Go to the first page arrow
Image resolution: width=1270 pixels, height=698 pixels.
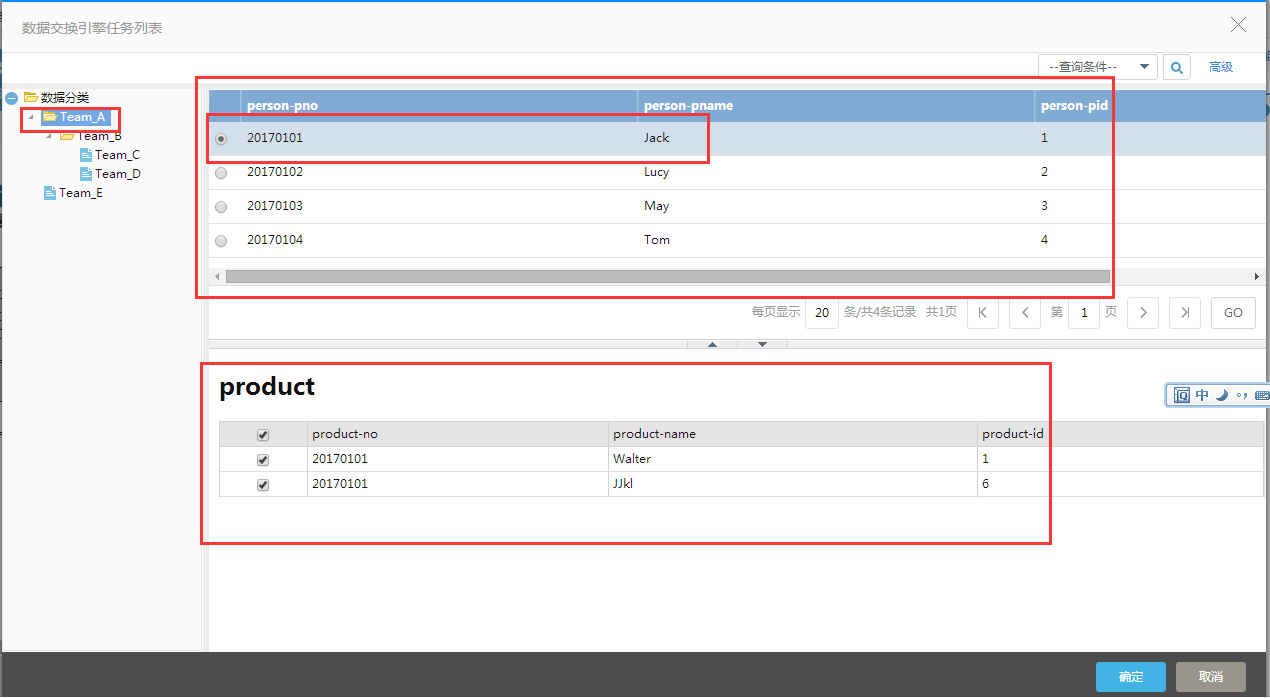pyautogui.click(x=983, y=313)
